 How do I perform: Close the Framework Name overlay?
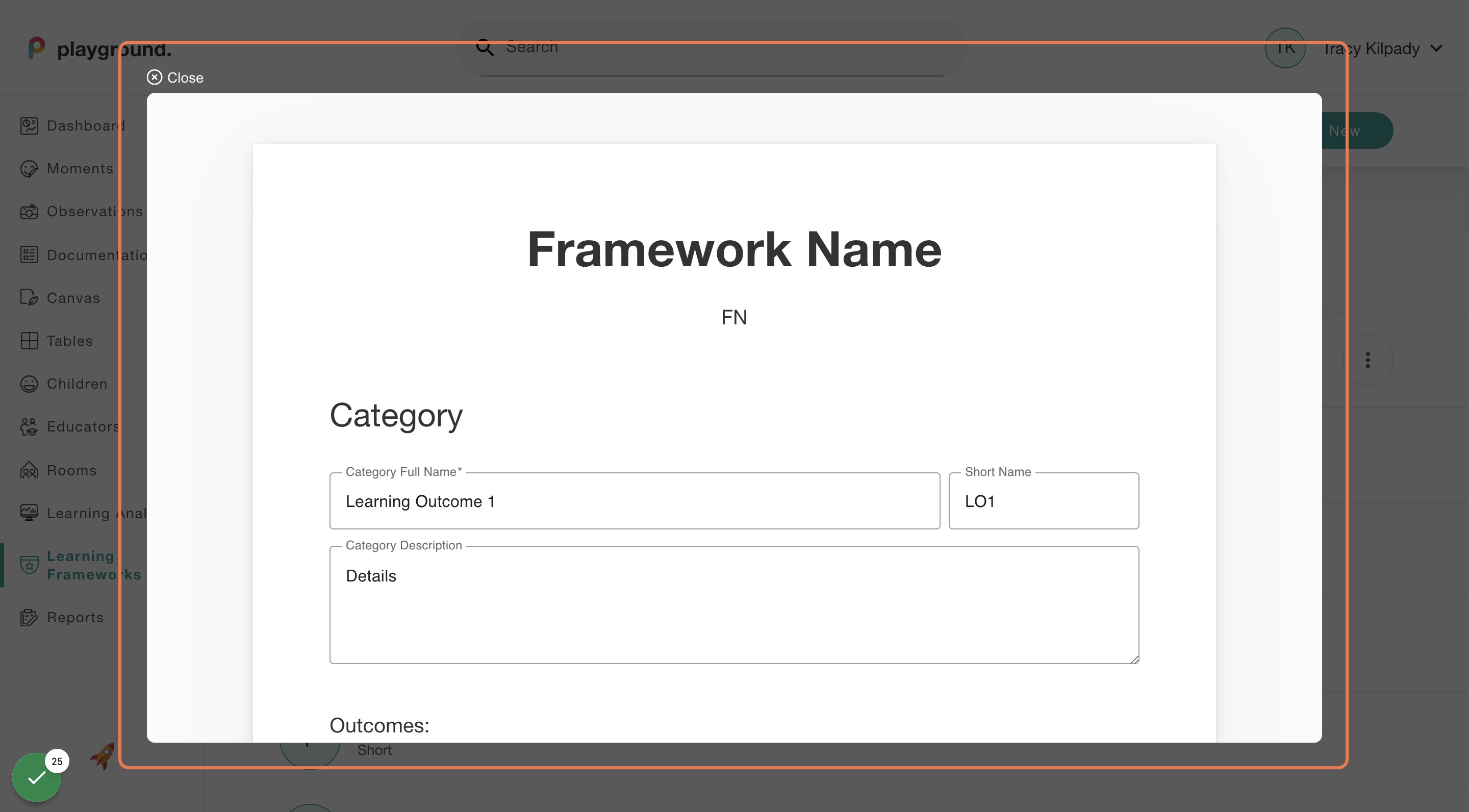pos(174,78)
